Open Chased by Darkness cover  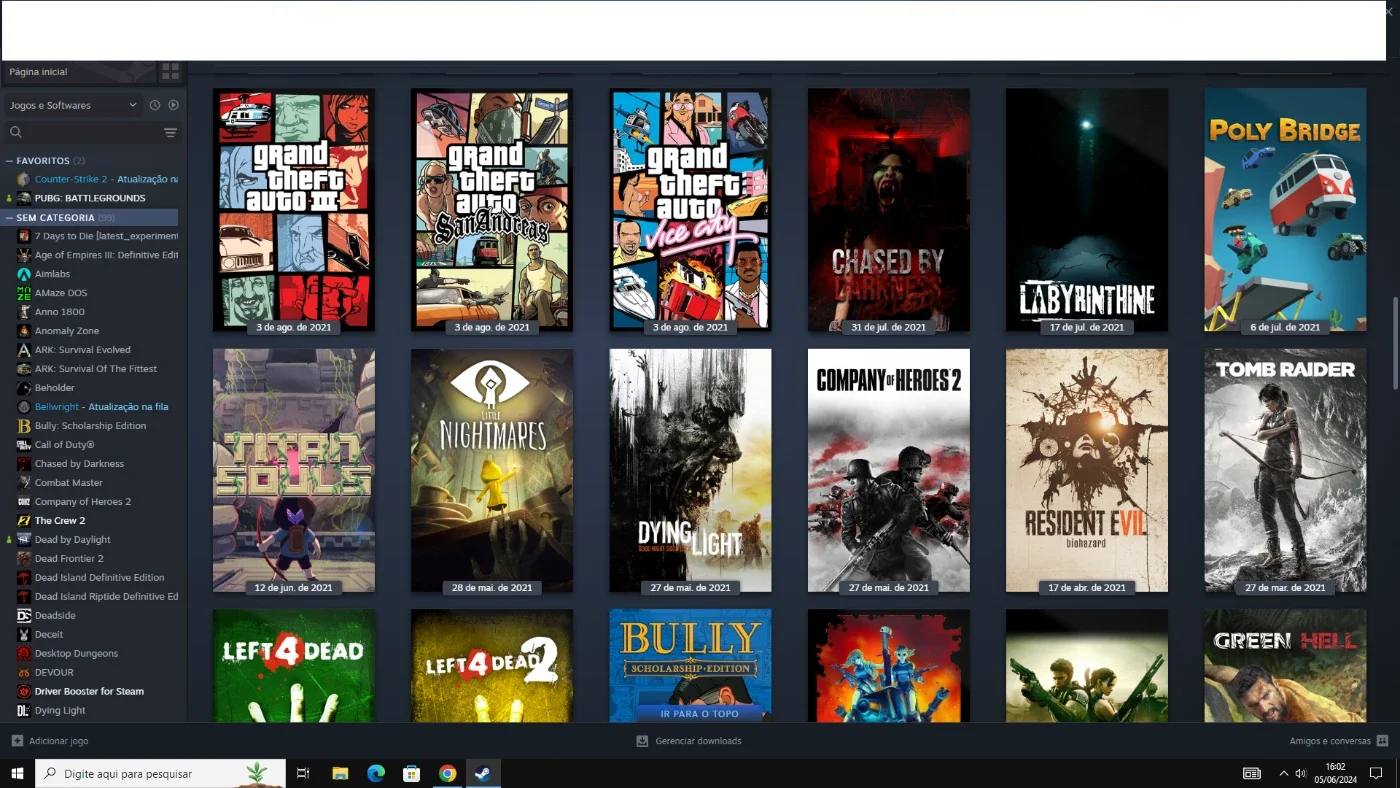(x=889, y=210)
